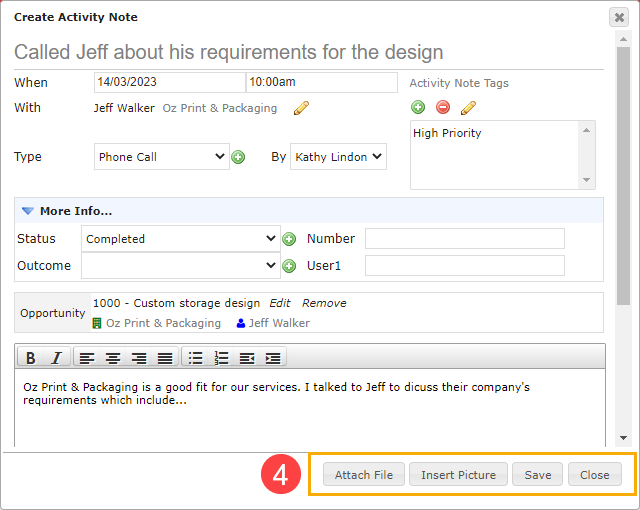Add a new Outcome option with the green plus
The height and width of the screenshot is (510, 640).
289,266
